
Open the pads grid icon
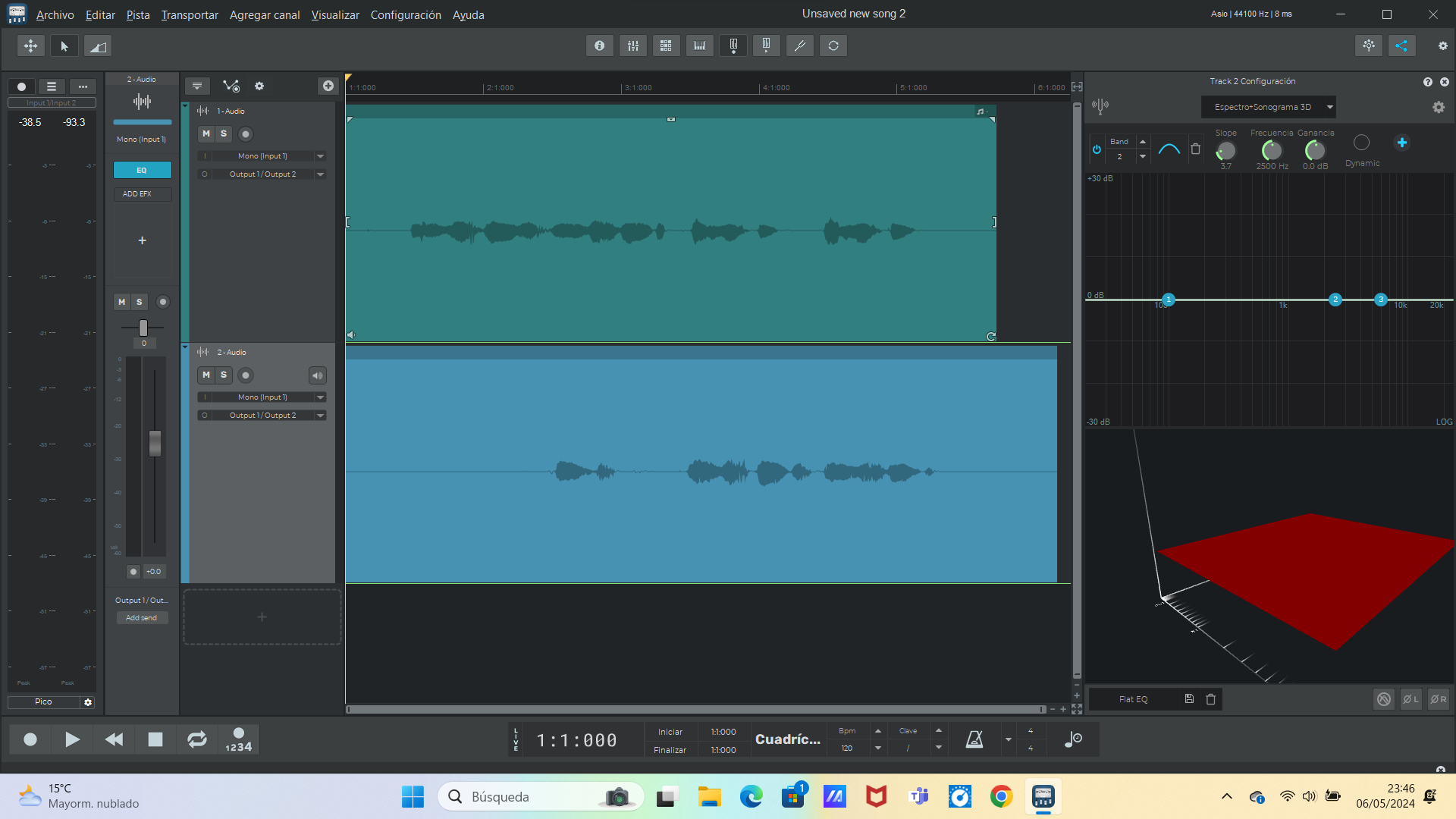(666, 45)
